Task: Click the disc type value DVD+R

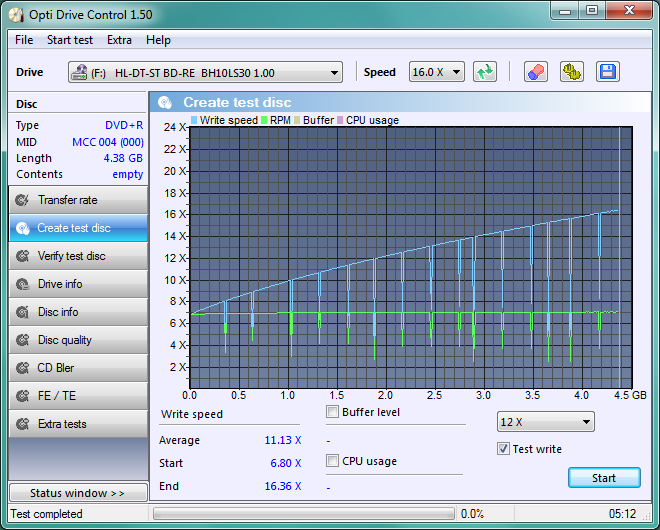Action: click(x=124, y=125)
